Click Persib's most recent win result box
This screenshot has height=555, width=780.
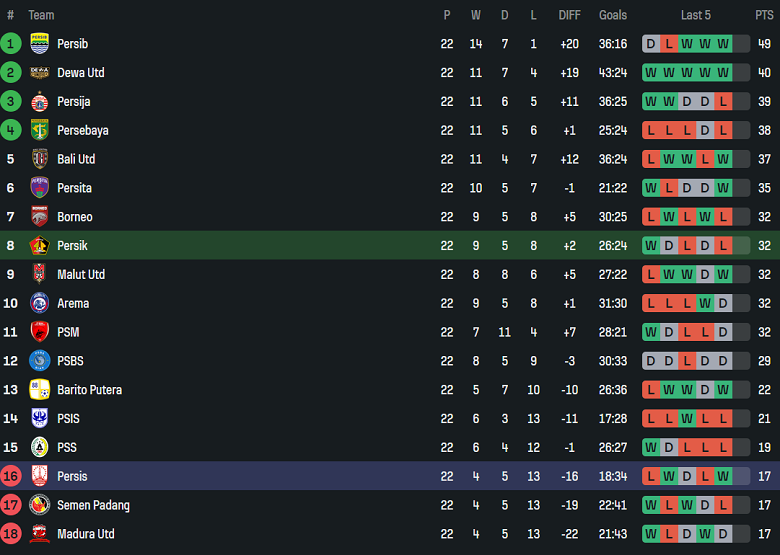723,44
